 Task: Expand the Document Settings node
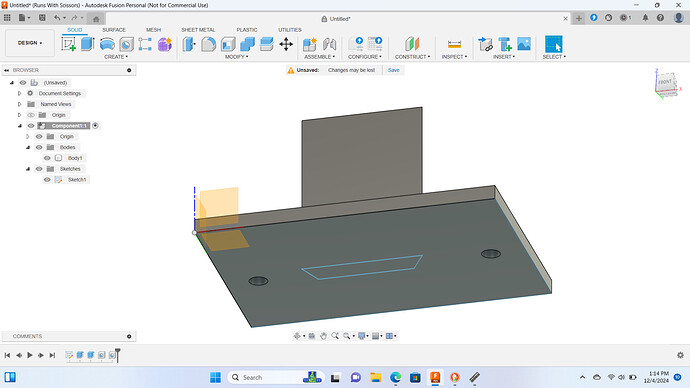point(19,93)
